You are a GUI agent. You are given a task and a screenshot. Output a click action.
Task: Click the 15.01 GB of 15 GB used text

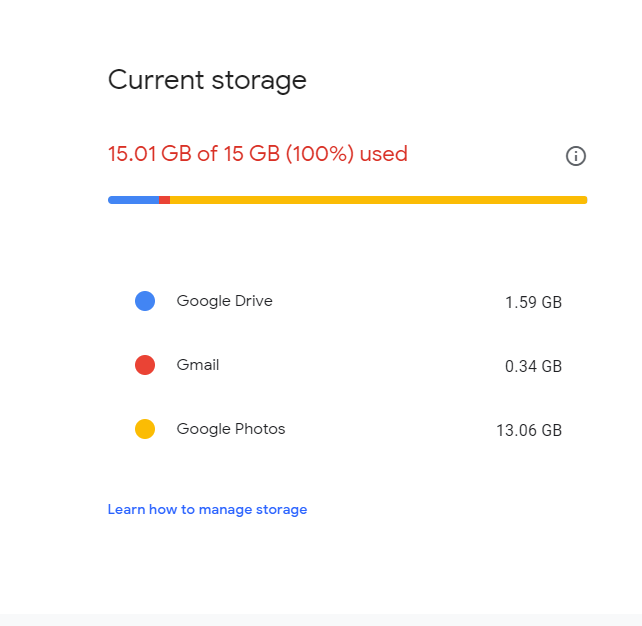tap(258, 154)
